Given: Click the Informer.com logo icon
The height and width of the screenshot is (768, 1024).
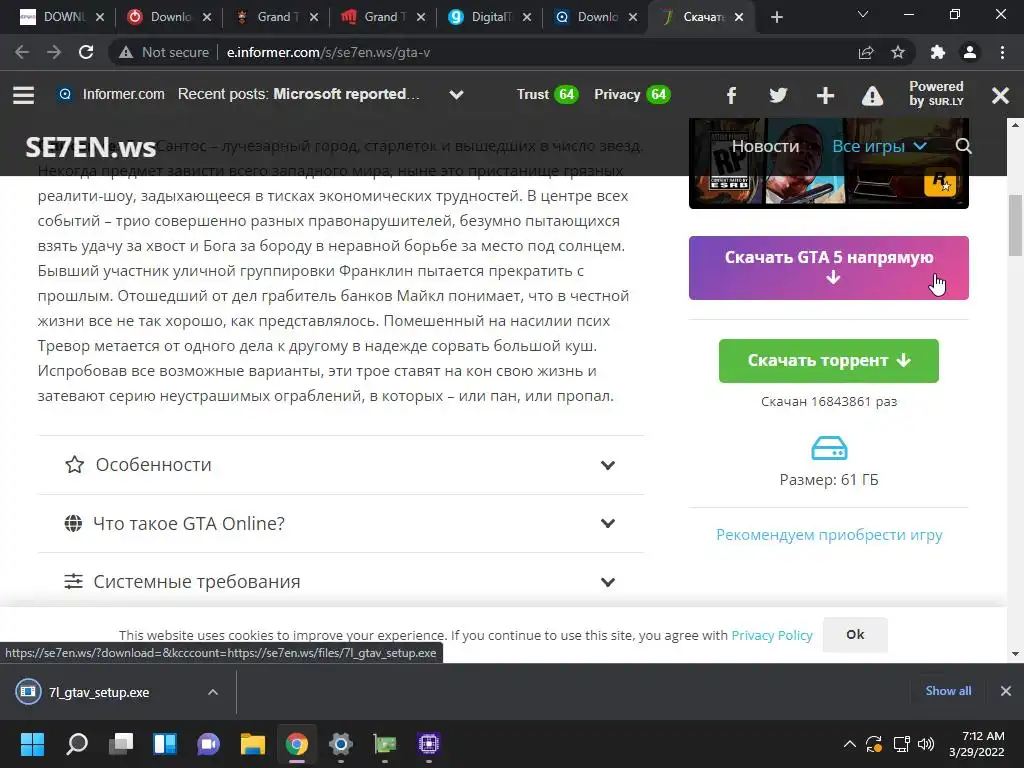Looking at the screenshot, I should (65, 95).
